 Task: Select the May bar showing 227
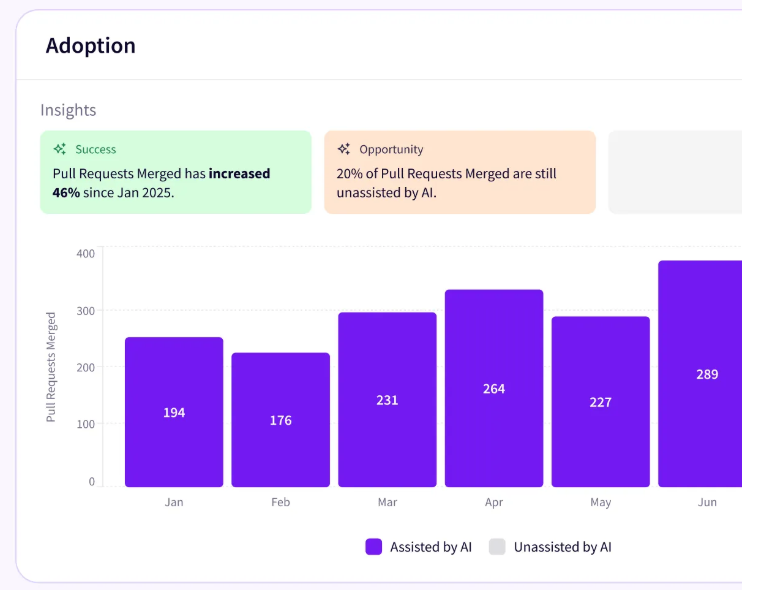600,402
